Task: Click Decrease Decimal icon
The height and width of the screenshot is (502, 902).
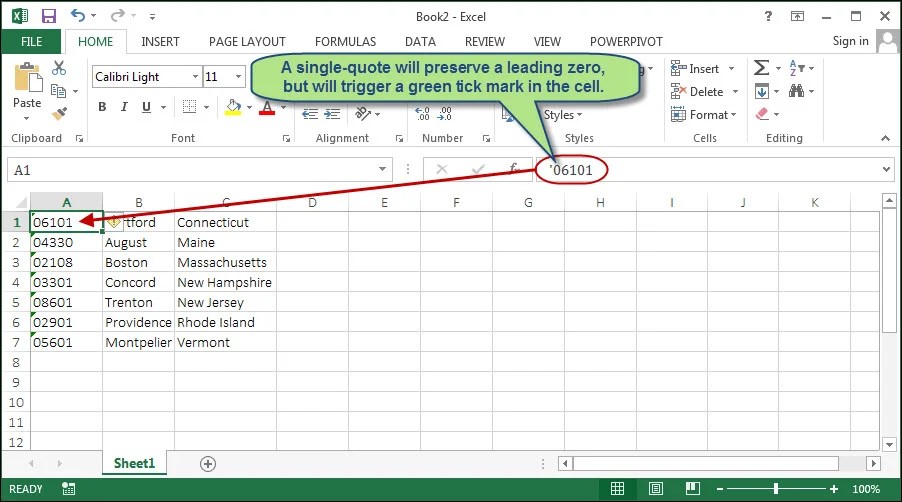Action: (x=444, y=114)
